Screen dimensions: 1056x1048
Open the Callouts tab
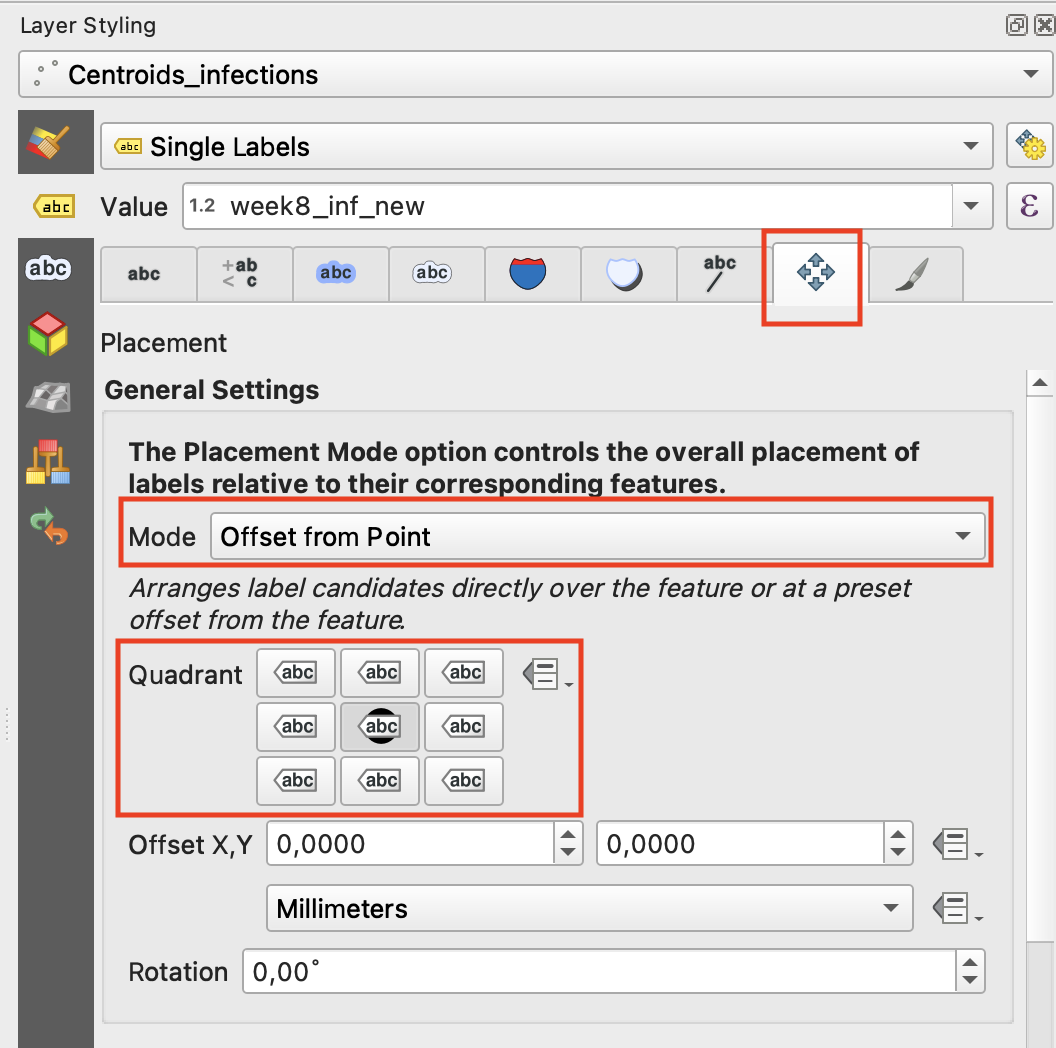(x=720, y=274)
